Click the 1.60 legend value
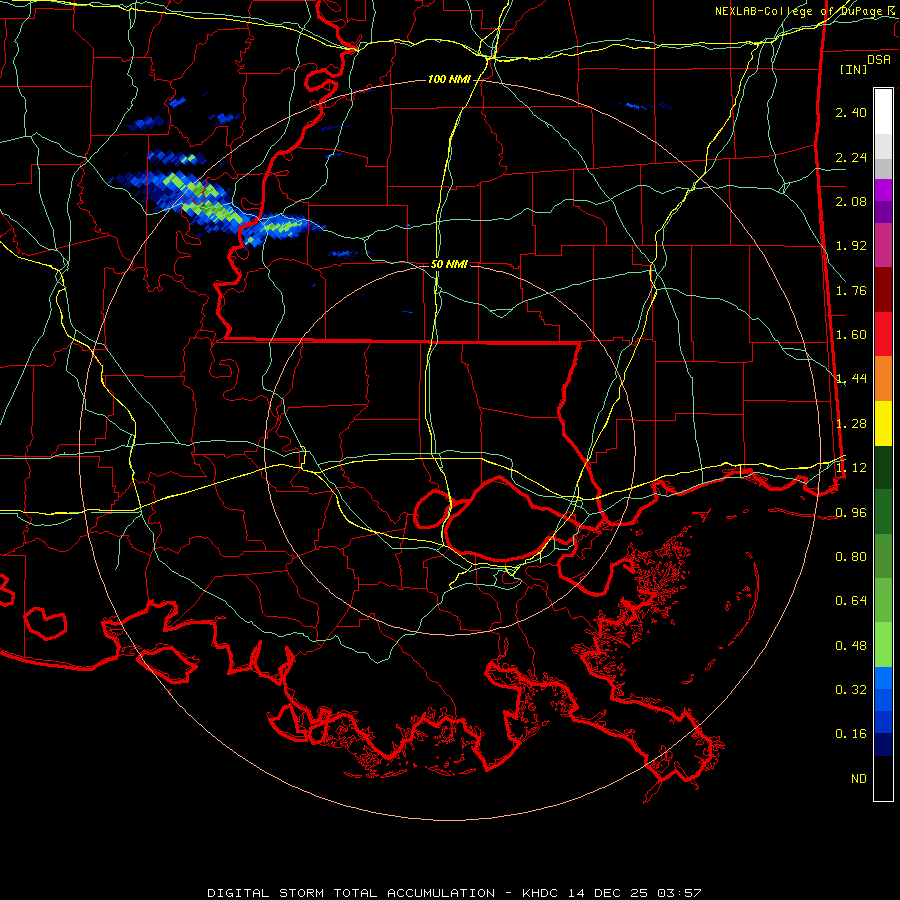This screenshot has width=900, height=900. pyautogui.click(x=851, y=335)
